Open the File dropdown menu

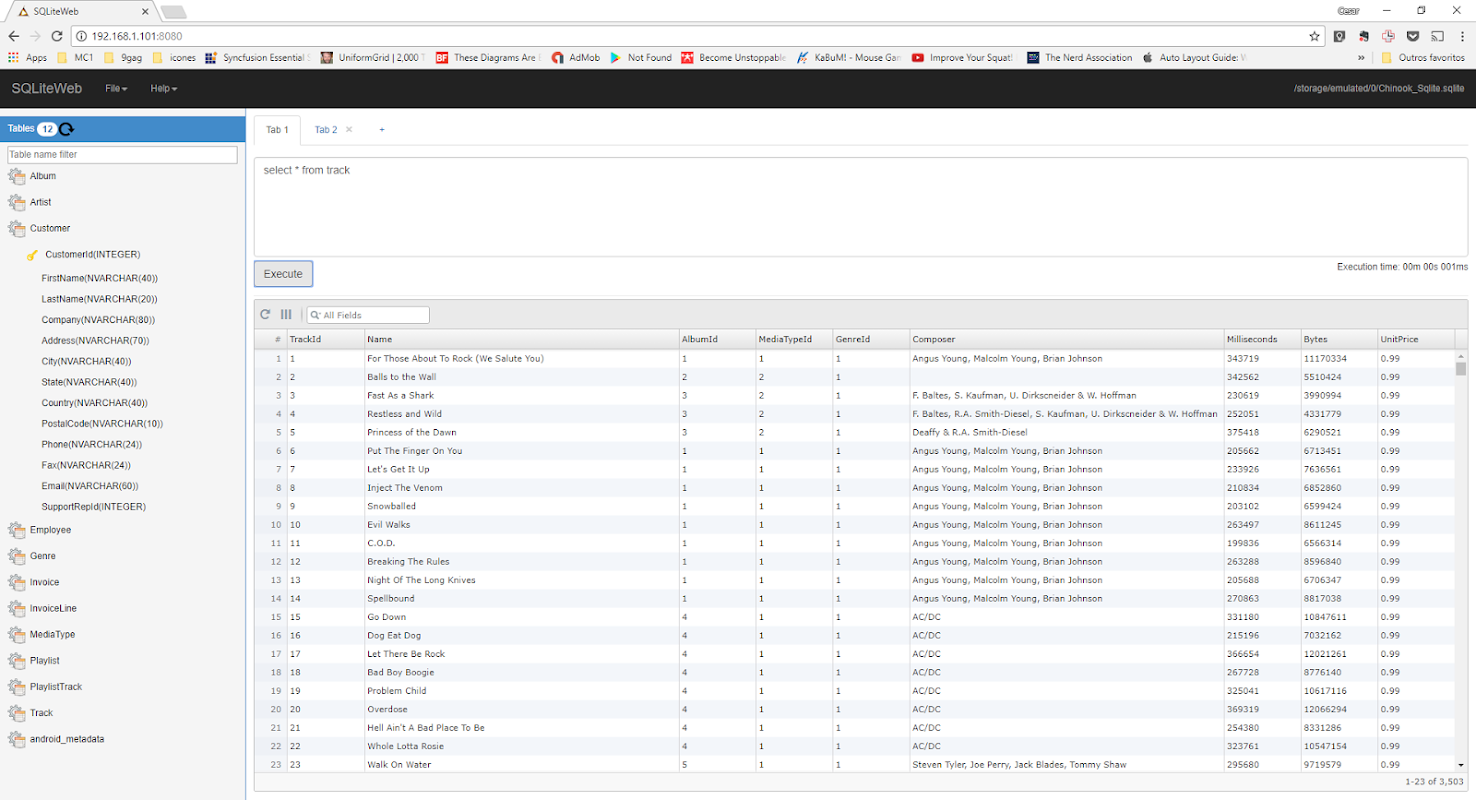[x=116, y=89]
